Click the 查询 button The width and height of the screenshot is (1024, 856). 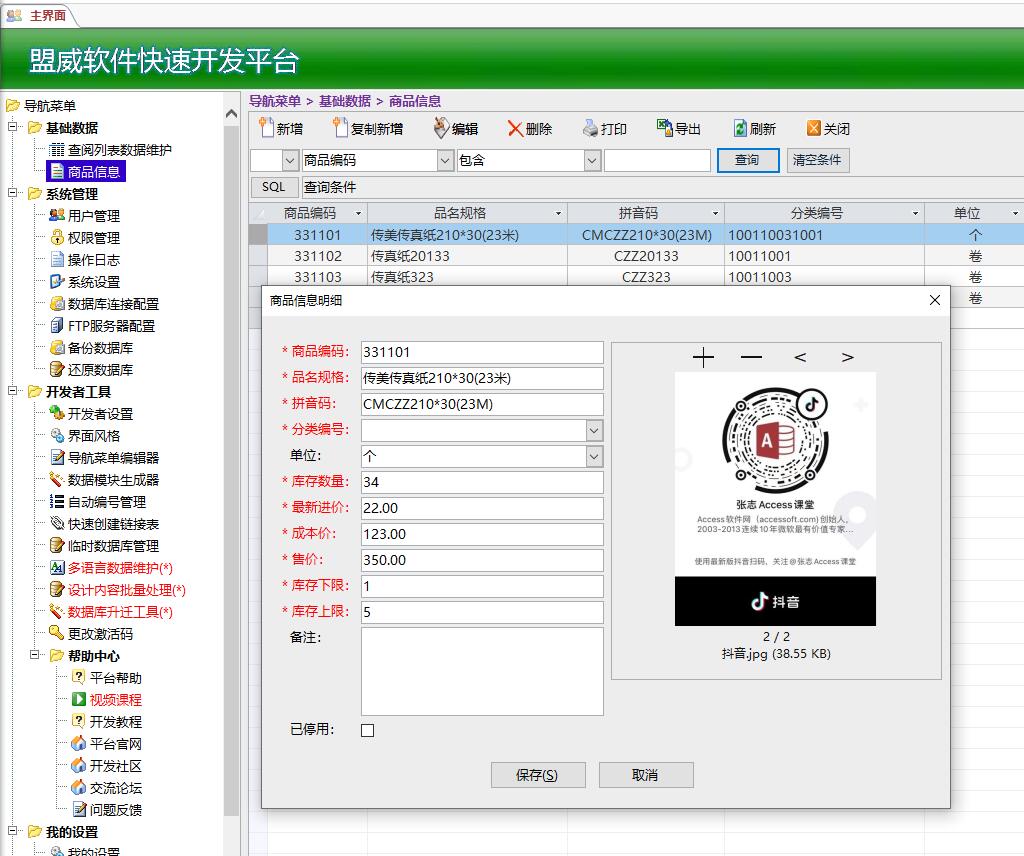point(748,160)
